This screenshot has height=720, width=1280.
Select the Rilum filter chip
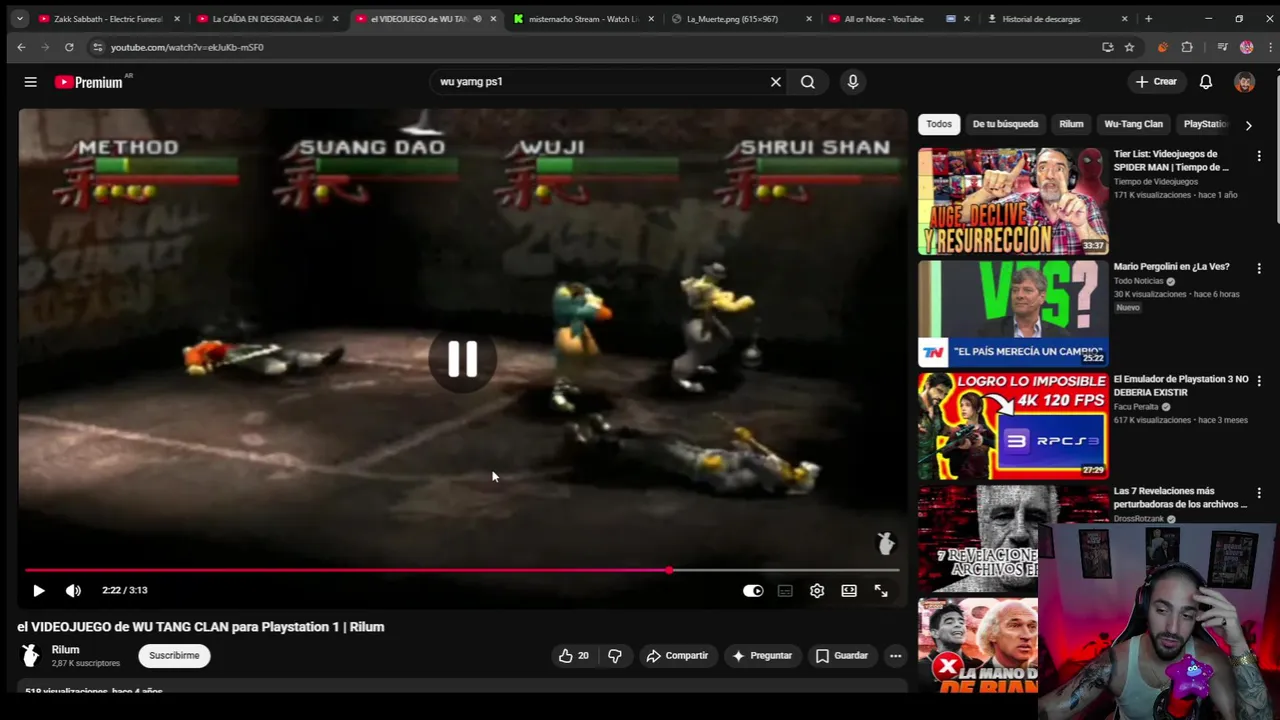(x=1071, y=124)
